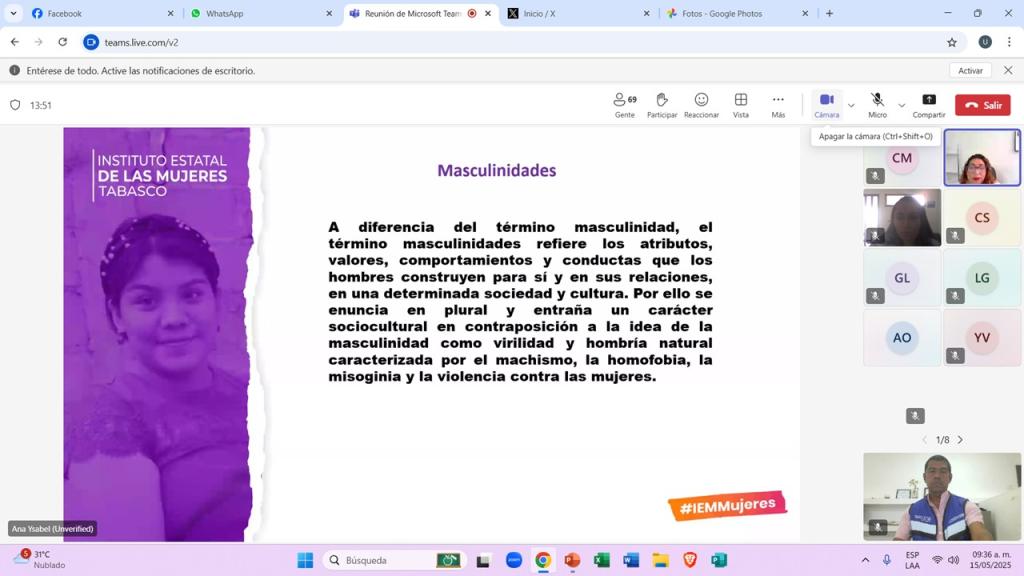Open the Reaccionar emoji menu
This screenshot has width=1024, height=576.
click(x=701, y=104)
